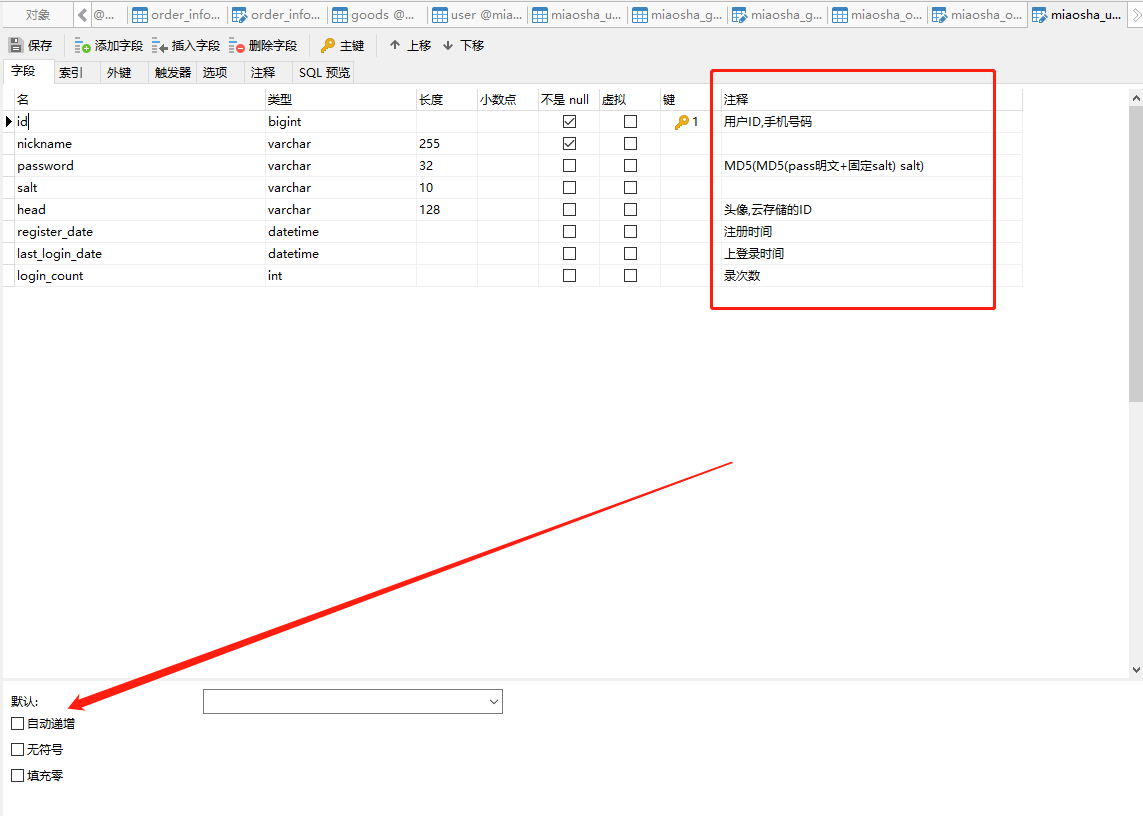Open the SQL 预览 tab
Screen dimensions: 1143x816
click(324, 72)
